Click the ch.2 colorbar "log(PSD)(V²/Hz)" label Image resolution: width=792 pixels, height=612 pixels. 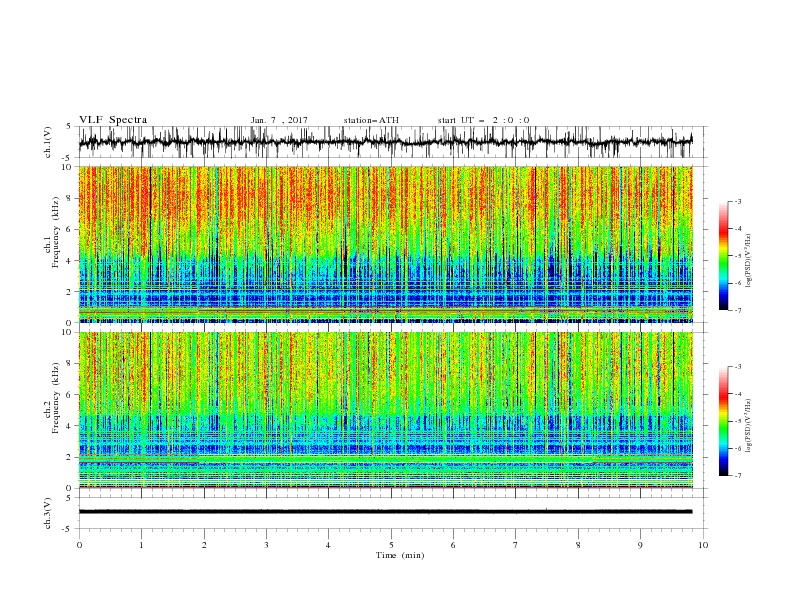(749, 425)
